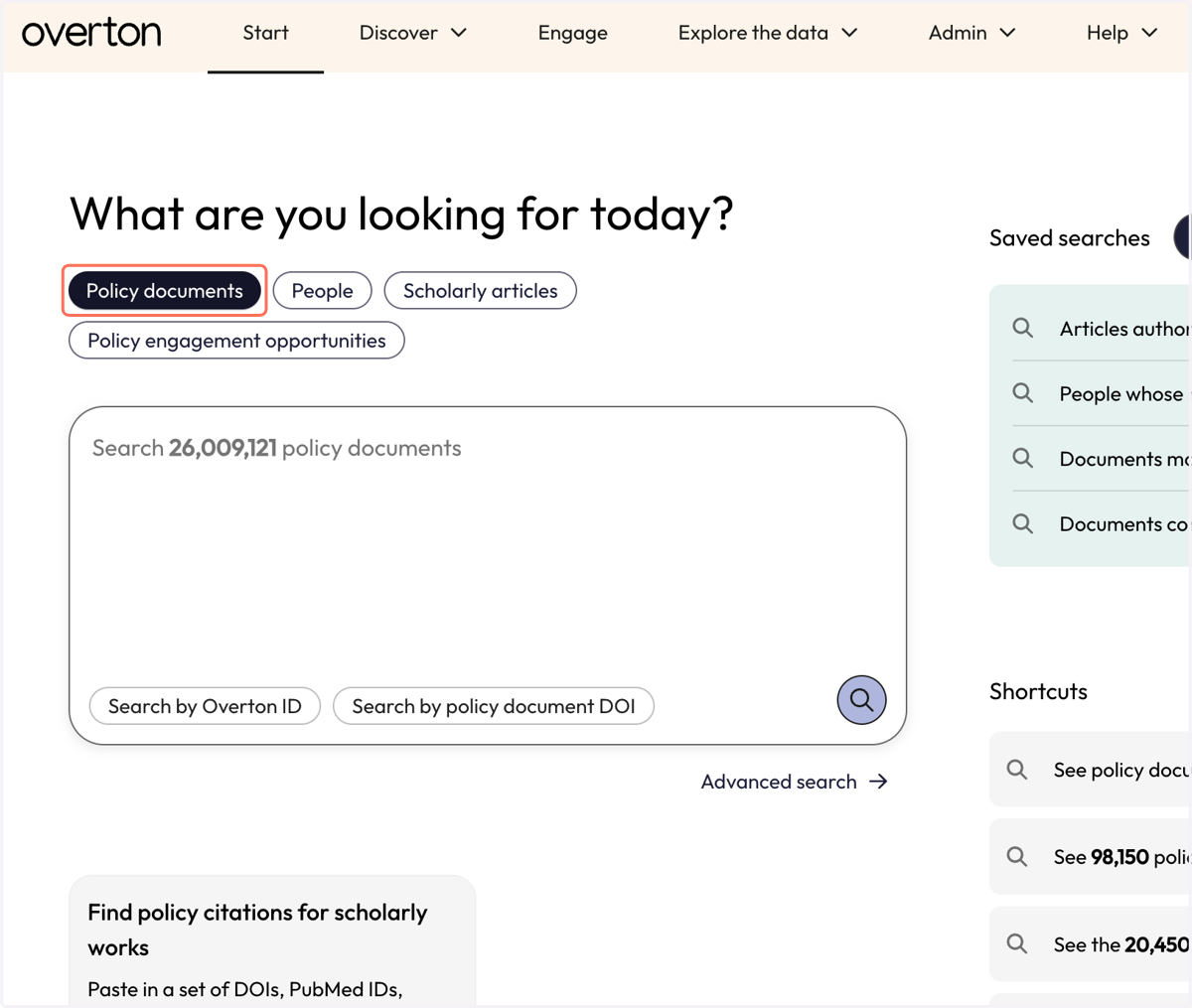Open the People whose saved search
This screenshot has width=1192, height=1008.
coord(1100,393)
